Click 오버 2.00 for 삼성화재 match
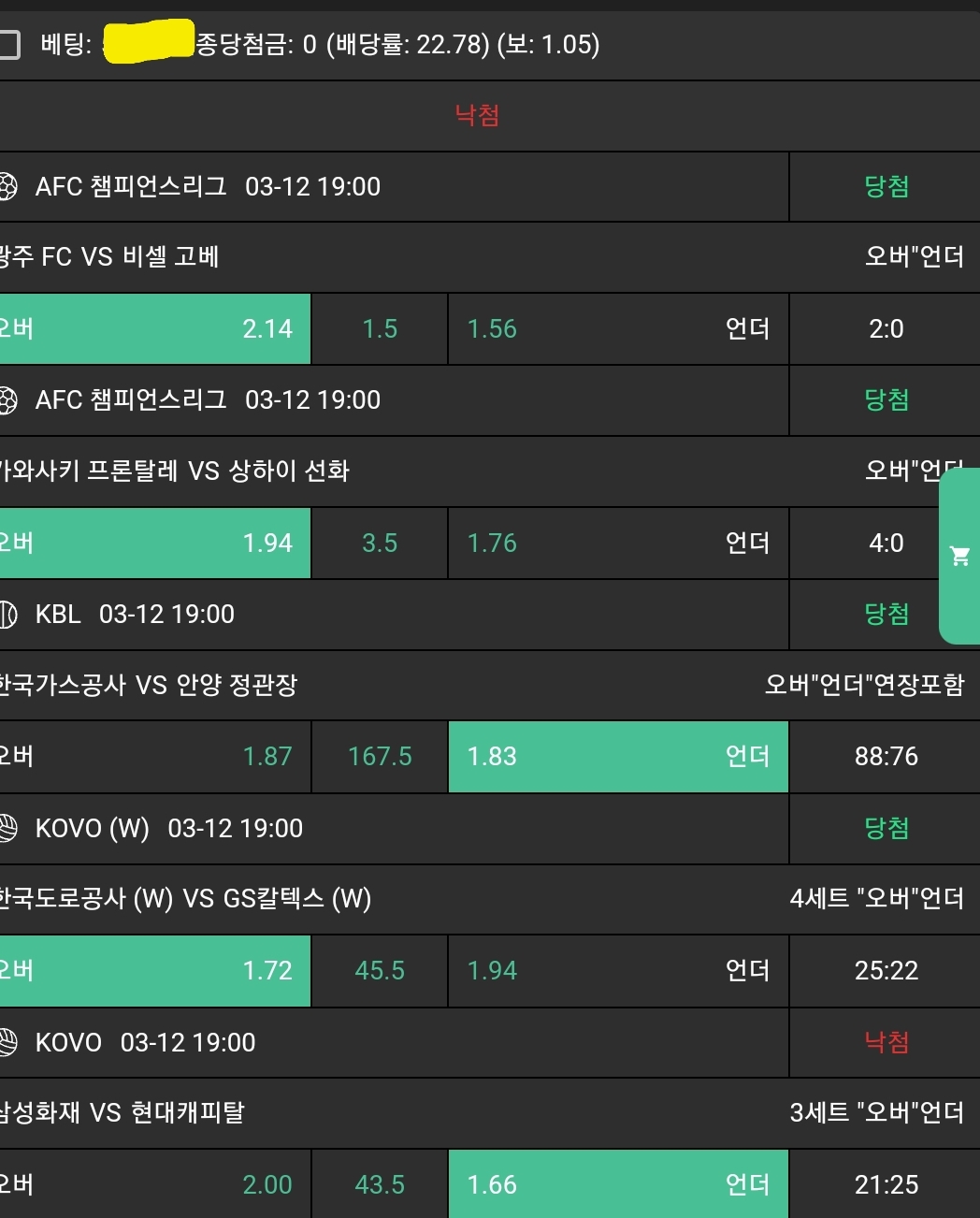Screen dimensions: 980x1218 [x=154, y=1184]
